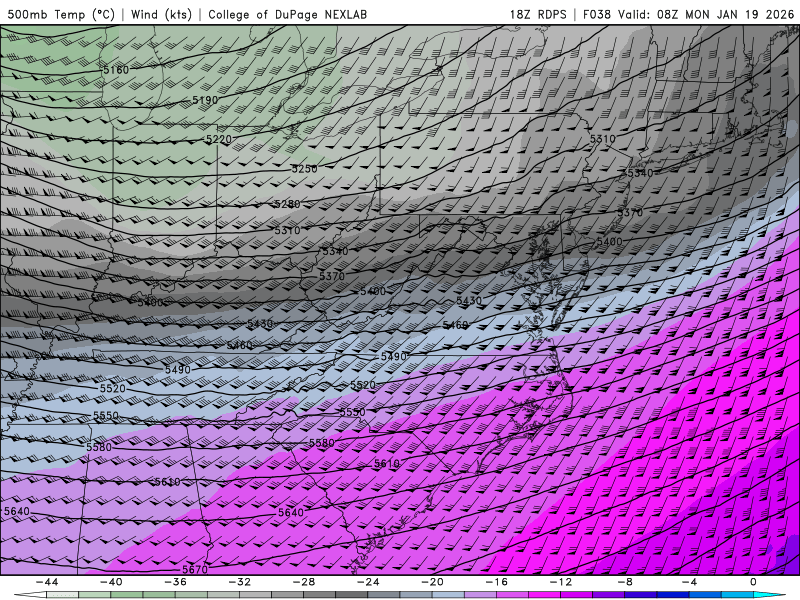The height and width of the screenshot is (600, 800).
Task: Click the -32 temperature scale label
Action: [x=239, y=582]
